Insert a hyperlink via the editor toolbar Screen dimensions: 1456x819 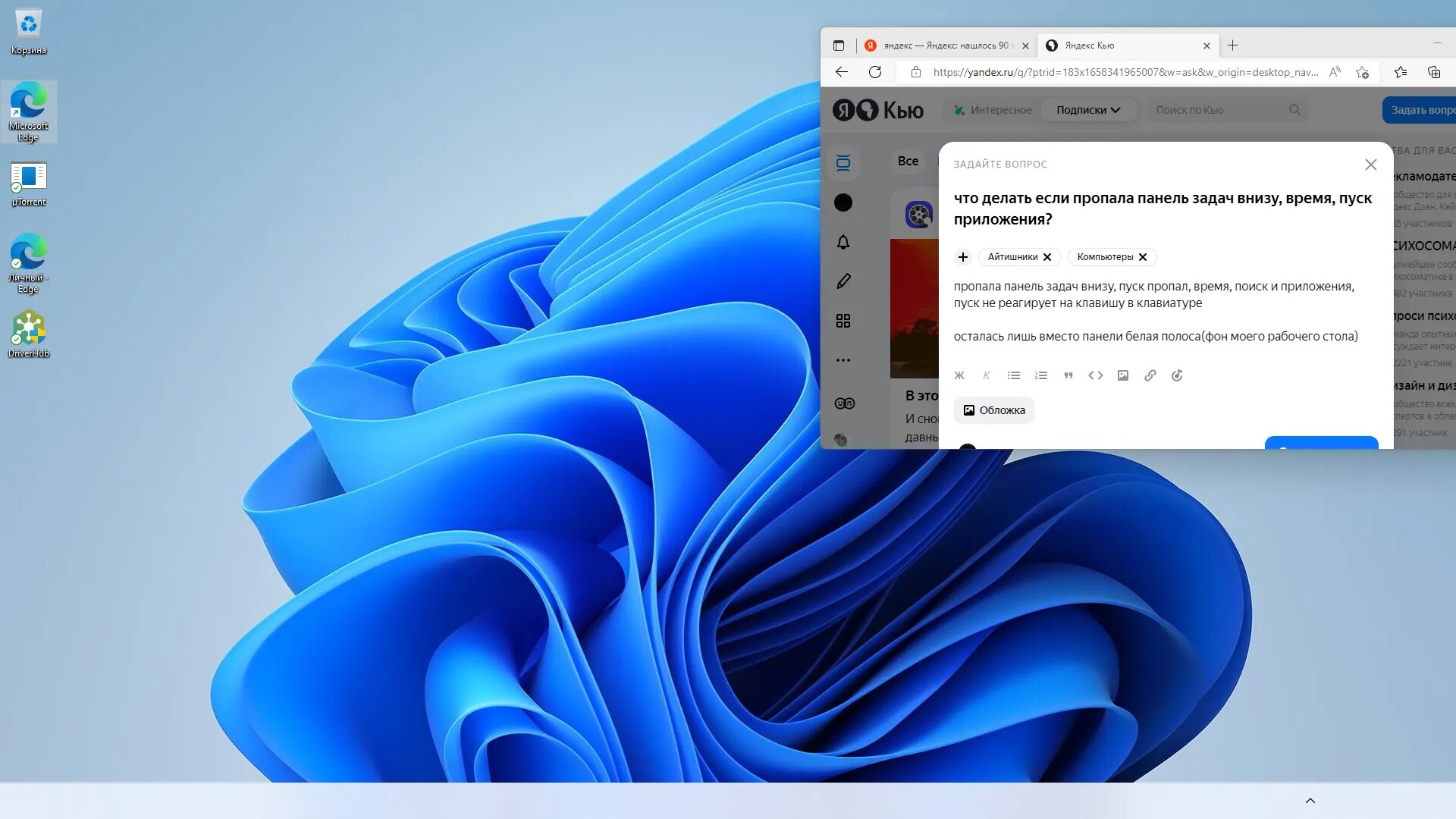[x=1150, y=375]
